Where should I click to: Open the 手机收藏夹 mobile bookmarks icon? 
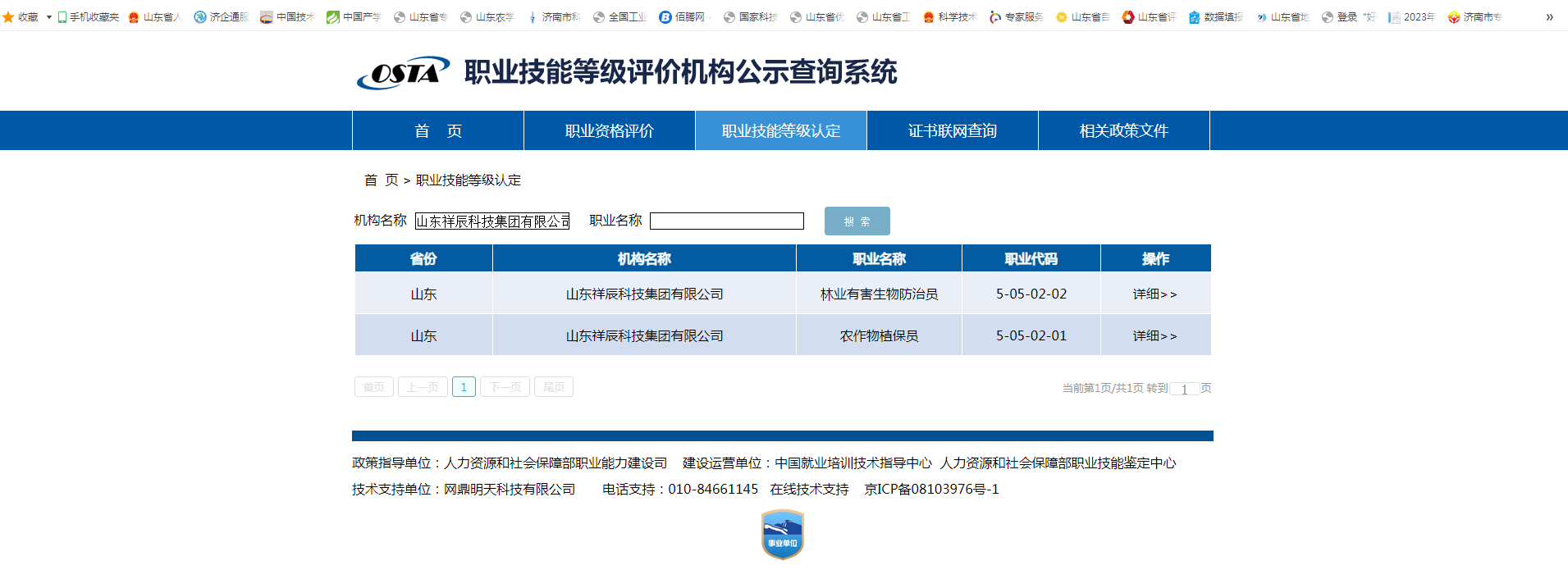62,16
